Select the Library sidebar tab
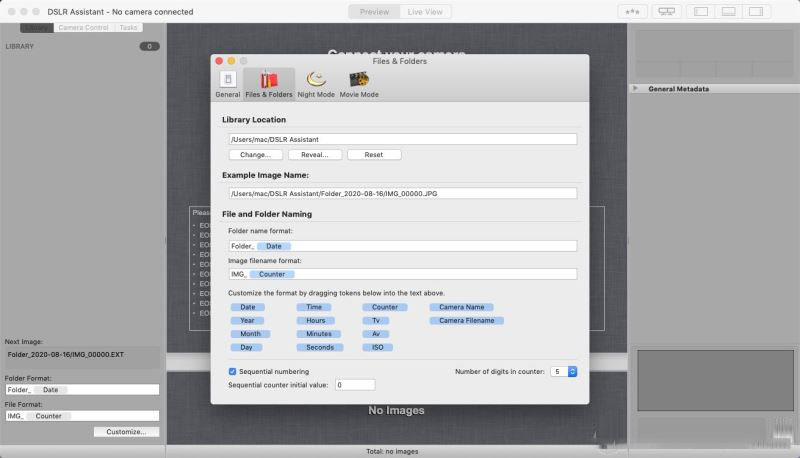The height and width of the screenshot is (458, 800). coord(37,28)
